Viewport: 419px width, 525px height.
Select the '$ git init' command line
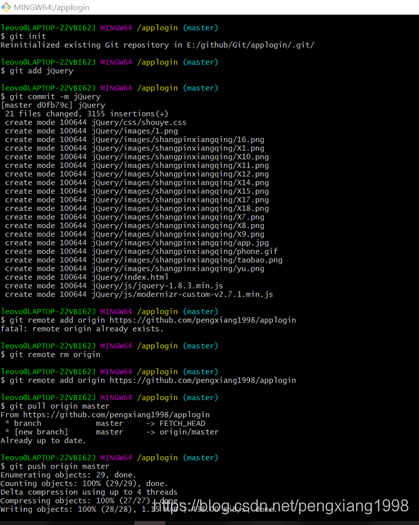pos(23,36)
